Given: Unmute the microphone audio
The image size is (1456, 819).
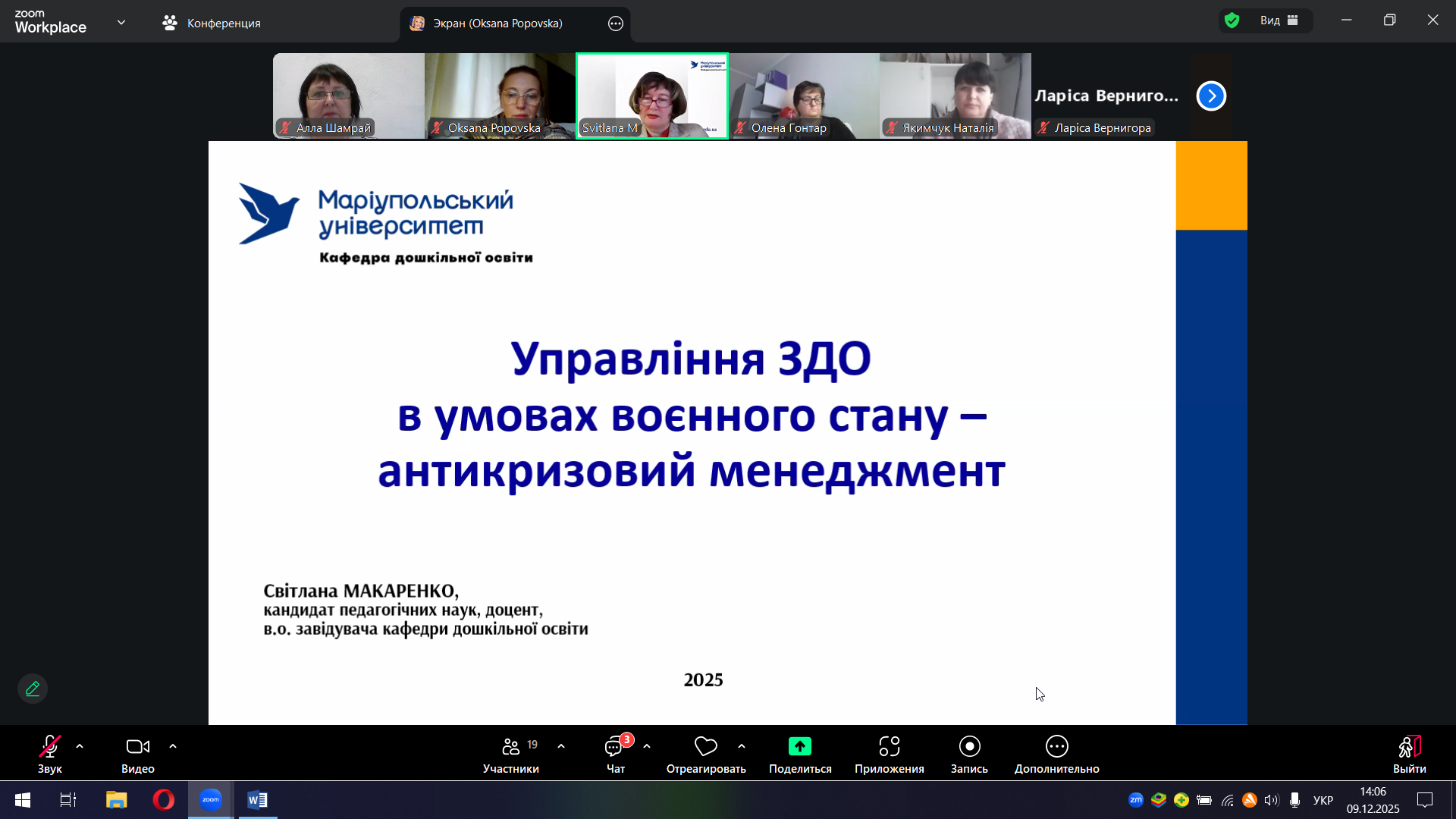Looking at the screenshot, I should (x=50, y=747).
